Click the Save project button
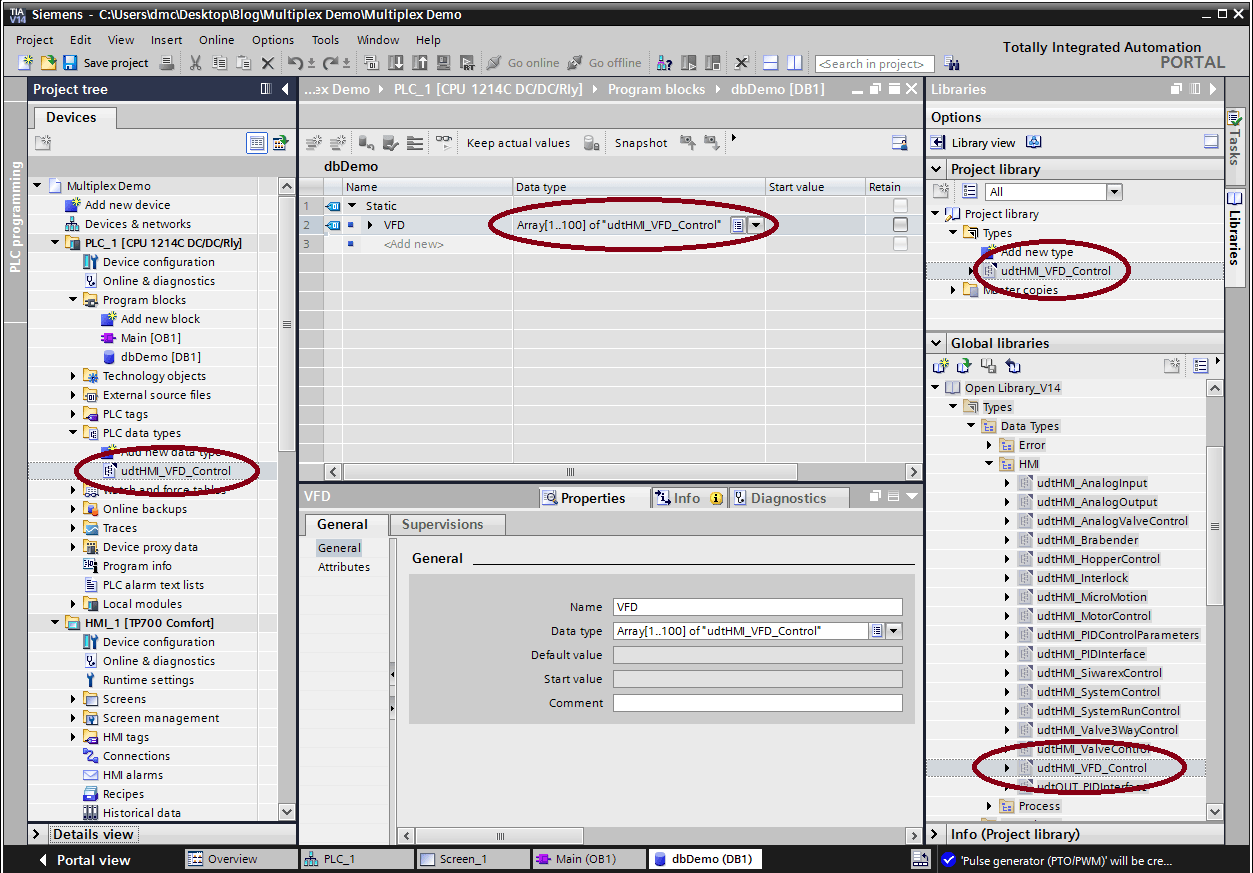1253x873 pixels. point(106,63)
